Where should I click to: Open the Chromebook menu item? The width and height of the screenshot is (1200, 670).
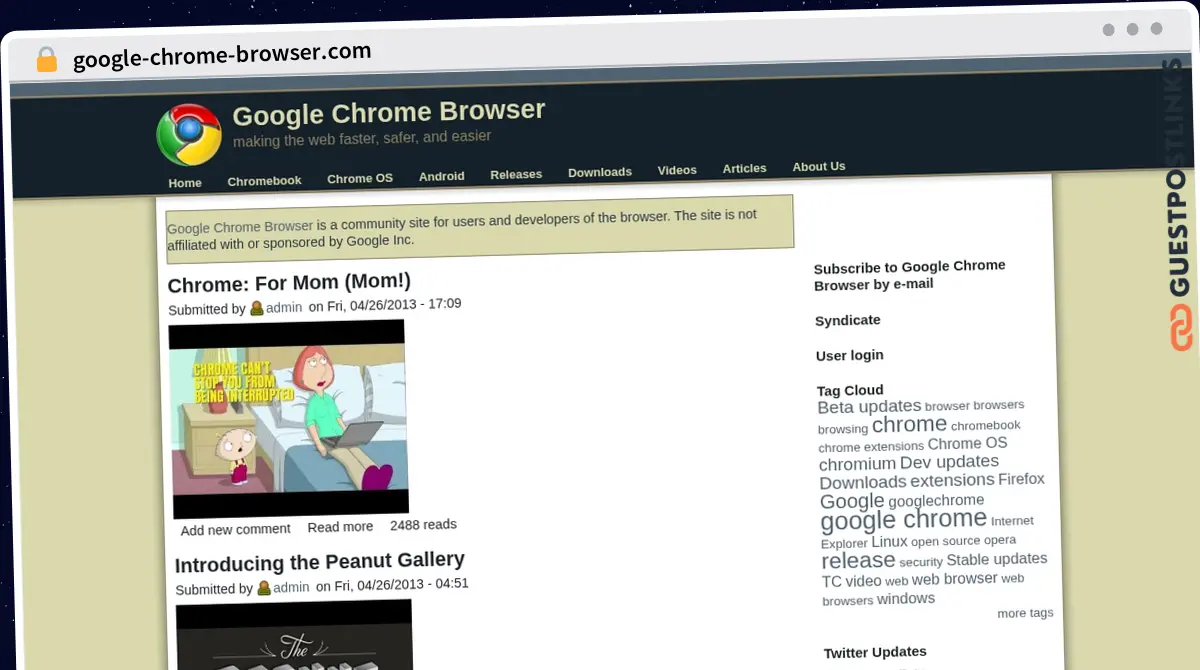tap(264, 181)
